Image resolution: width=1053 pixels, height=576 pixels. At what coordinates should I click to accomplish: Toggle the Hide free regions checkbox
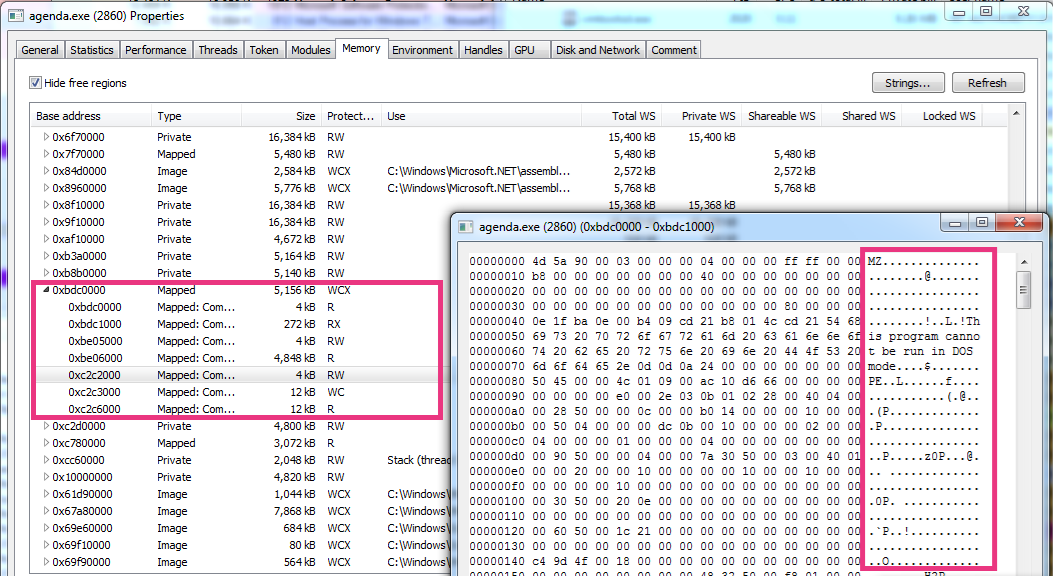36,83
